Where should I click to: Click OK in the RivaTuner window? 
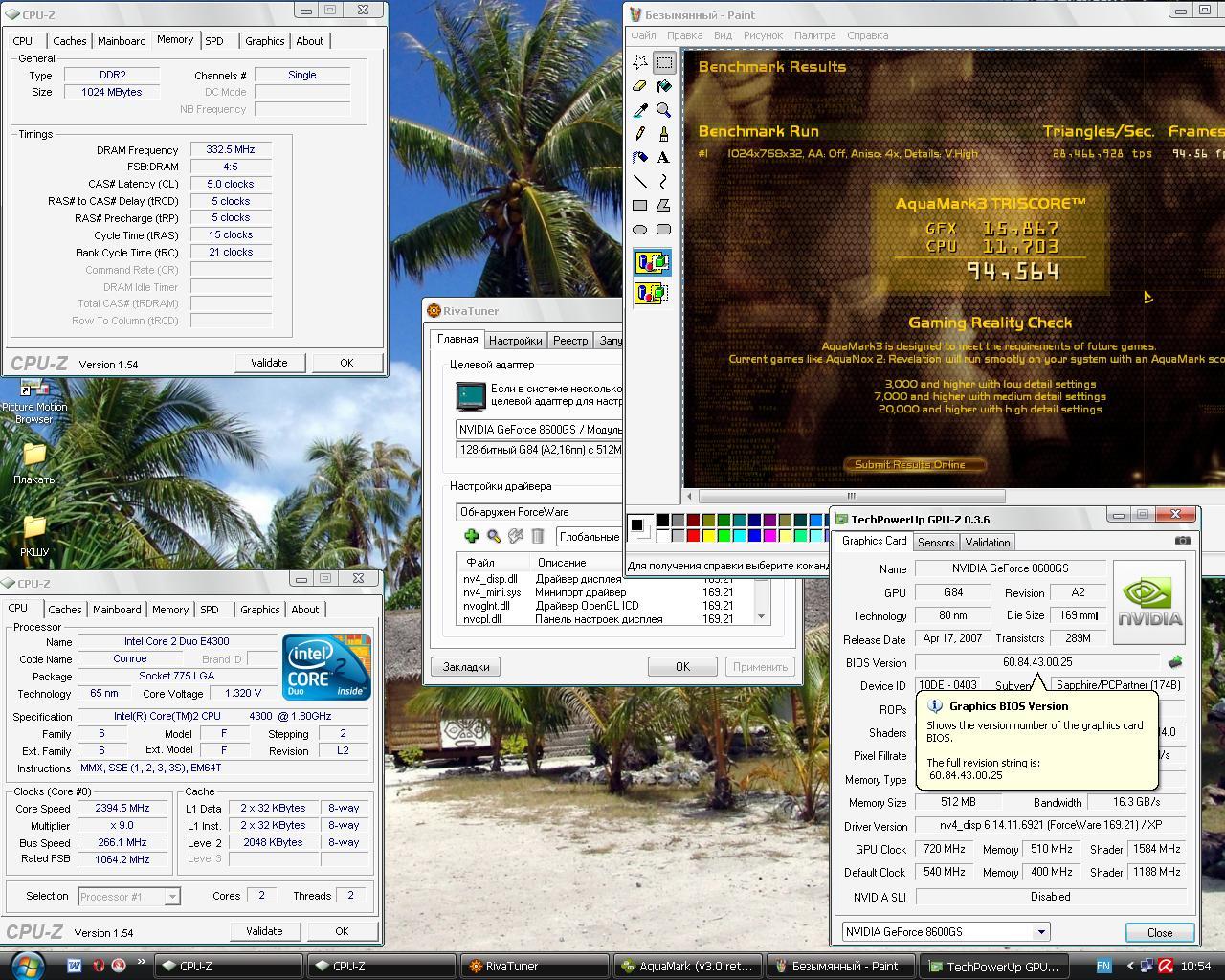coord(682,667)
